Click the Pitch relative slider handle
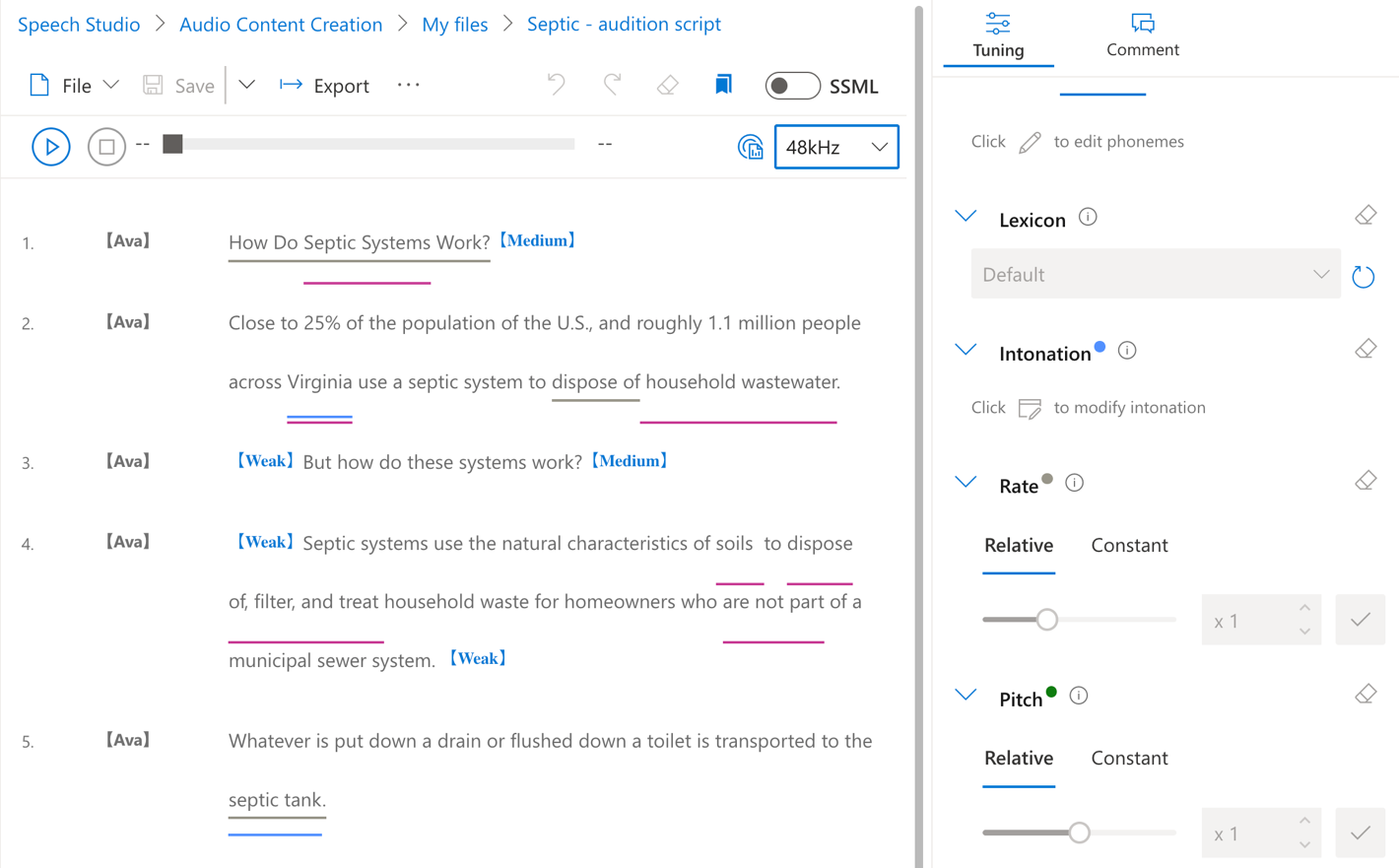 pos(1080,833)
